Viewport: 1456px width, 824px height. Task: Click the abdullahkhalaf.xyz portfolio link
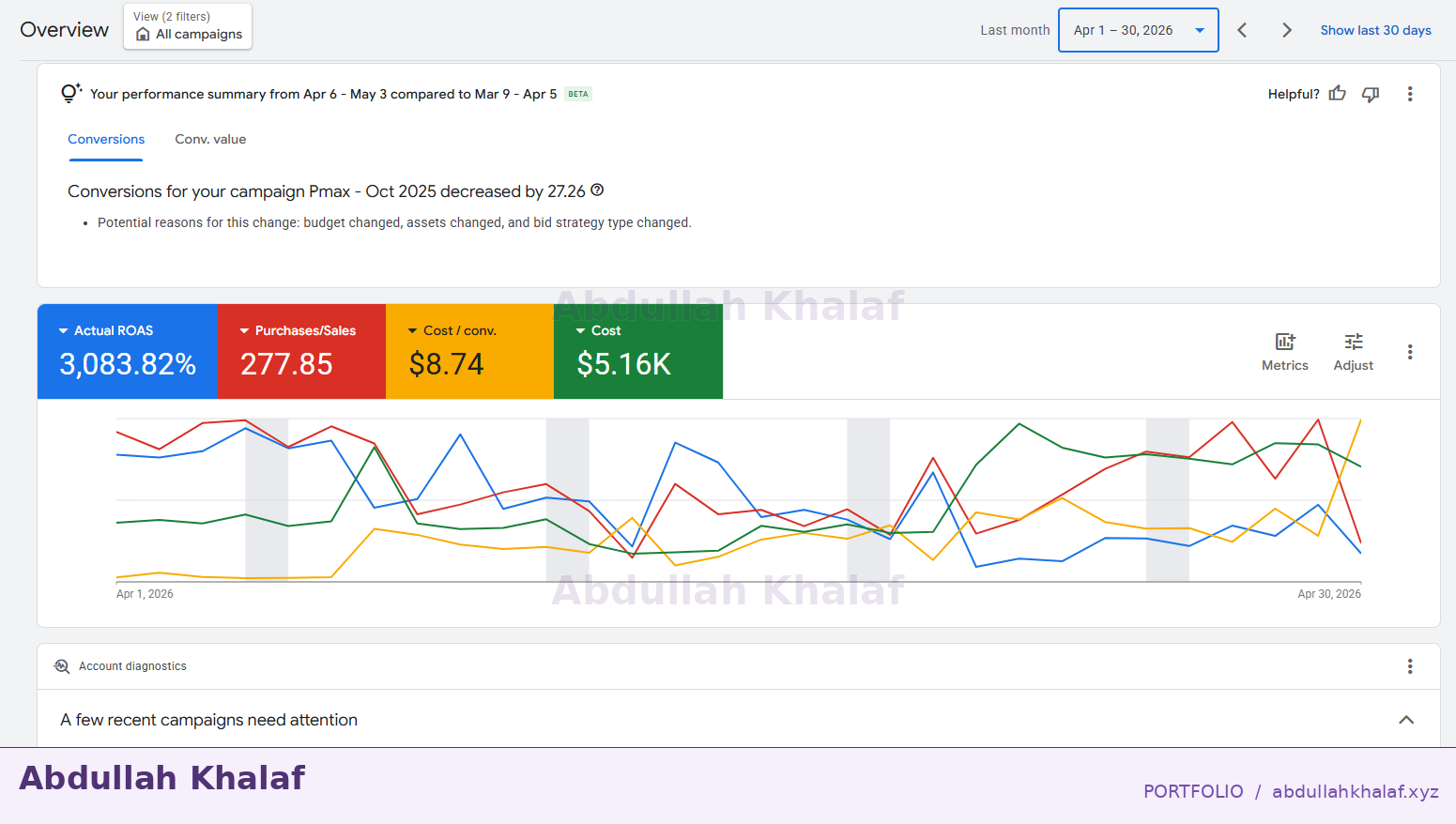pos(1356,791)
